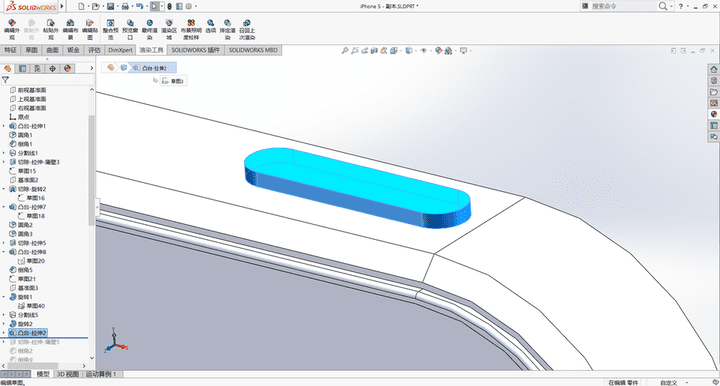Click 预览窗口 preview window tool

pyautogui.click(x=130, y=29)
